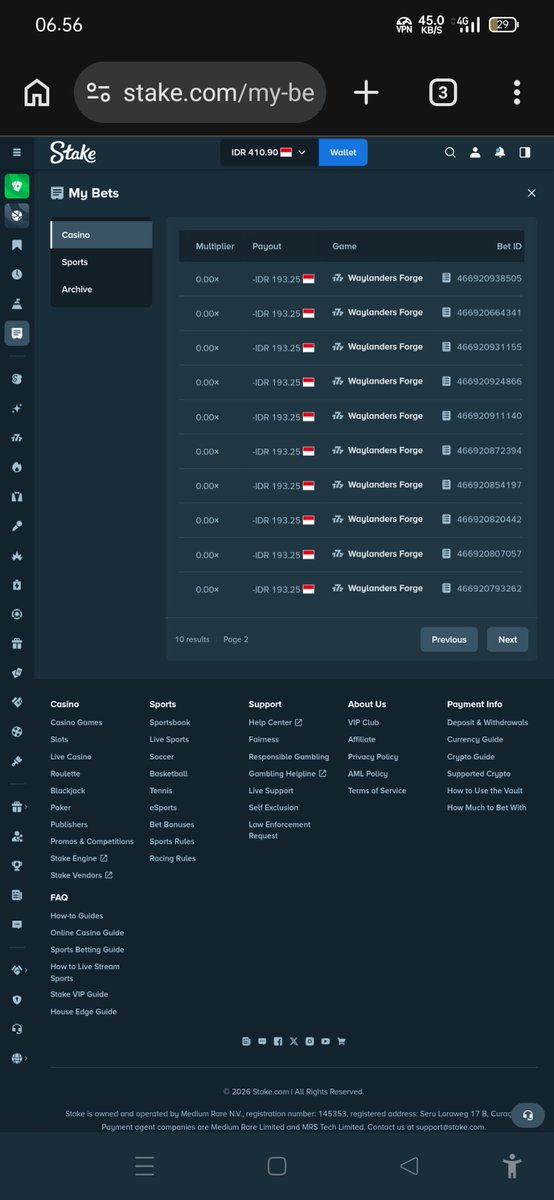The width and height of the screenshot is (554, 1200).
Task: Open Responsible Gambling footer link
Action: tap(289, 757)
